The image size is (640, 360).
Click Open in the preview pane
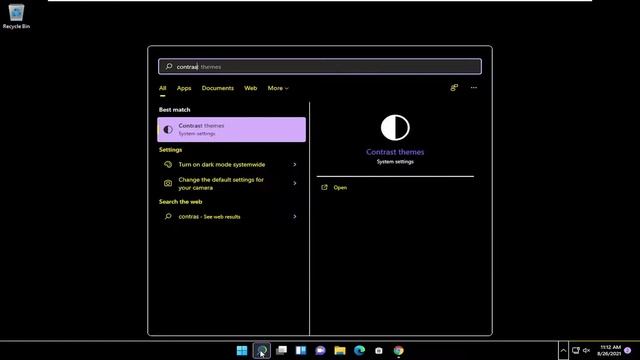[x=340, y=188]
